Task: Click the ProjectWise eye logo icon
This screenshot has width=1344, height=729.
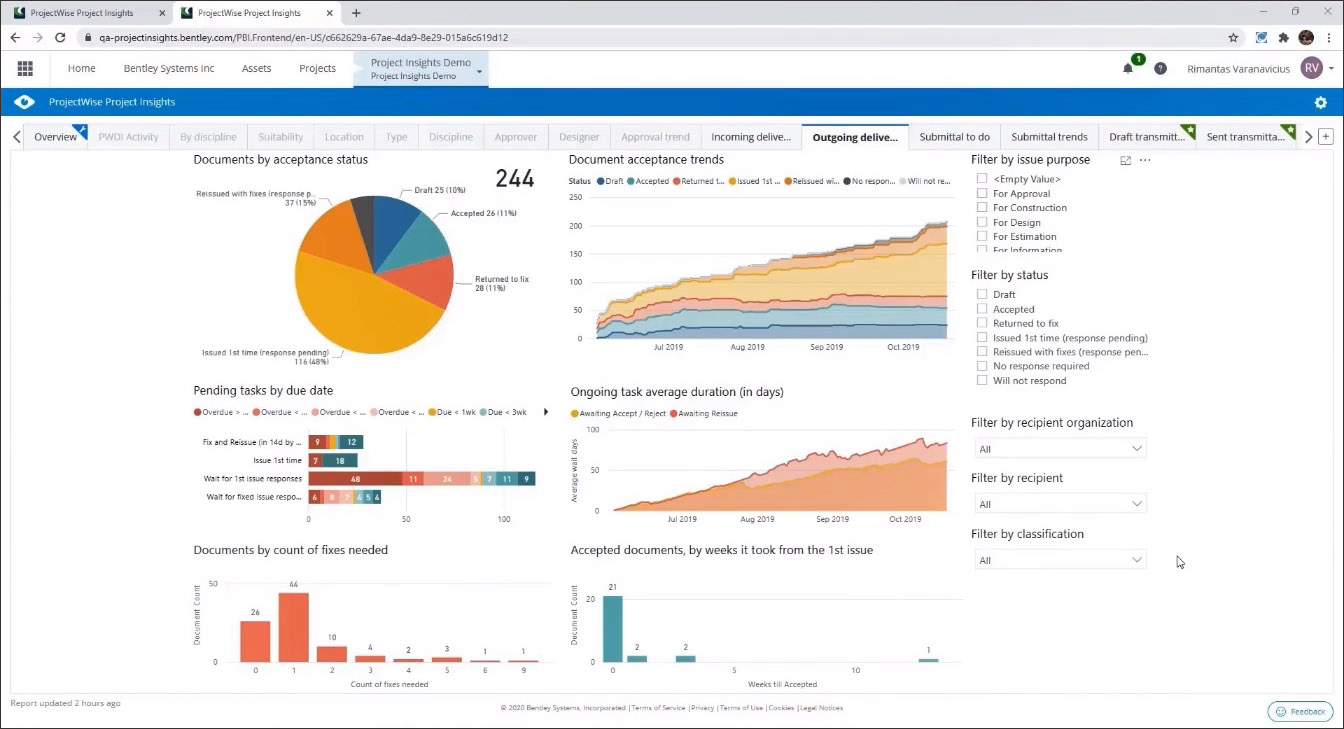Action: coord(25,102)
